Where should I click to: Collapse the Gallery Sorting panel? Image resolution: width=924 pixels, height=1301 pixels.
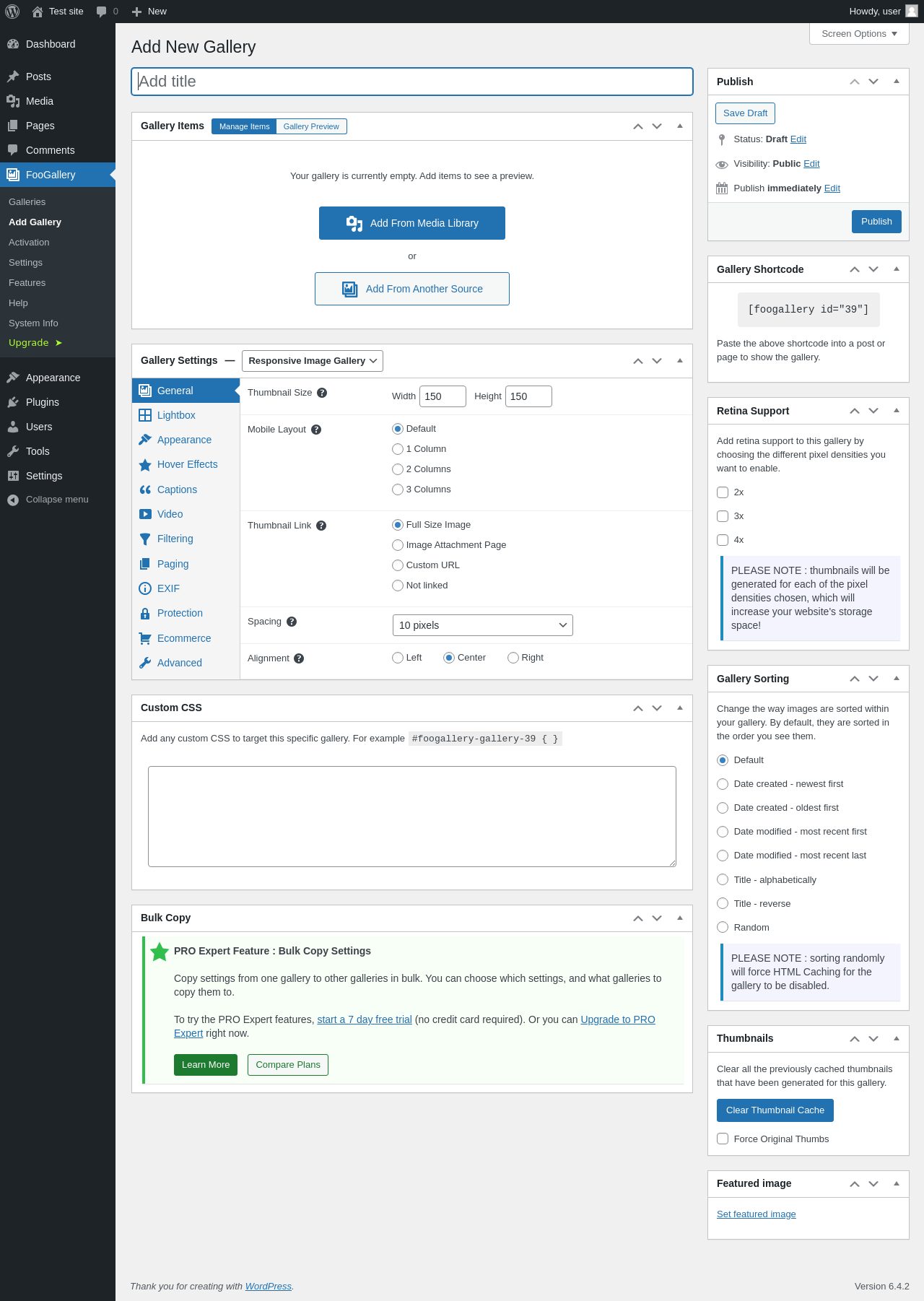point(897,679)
